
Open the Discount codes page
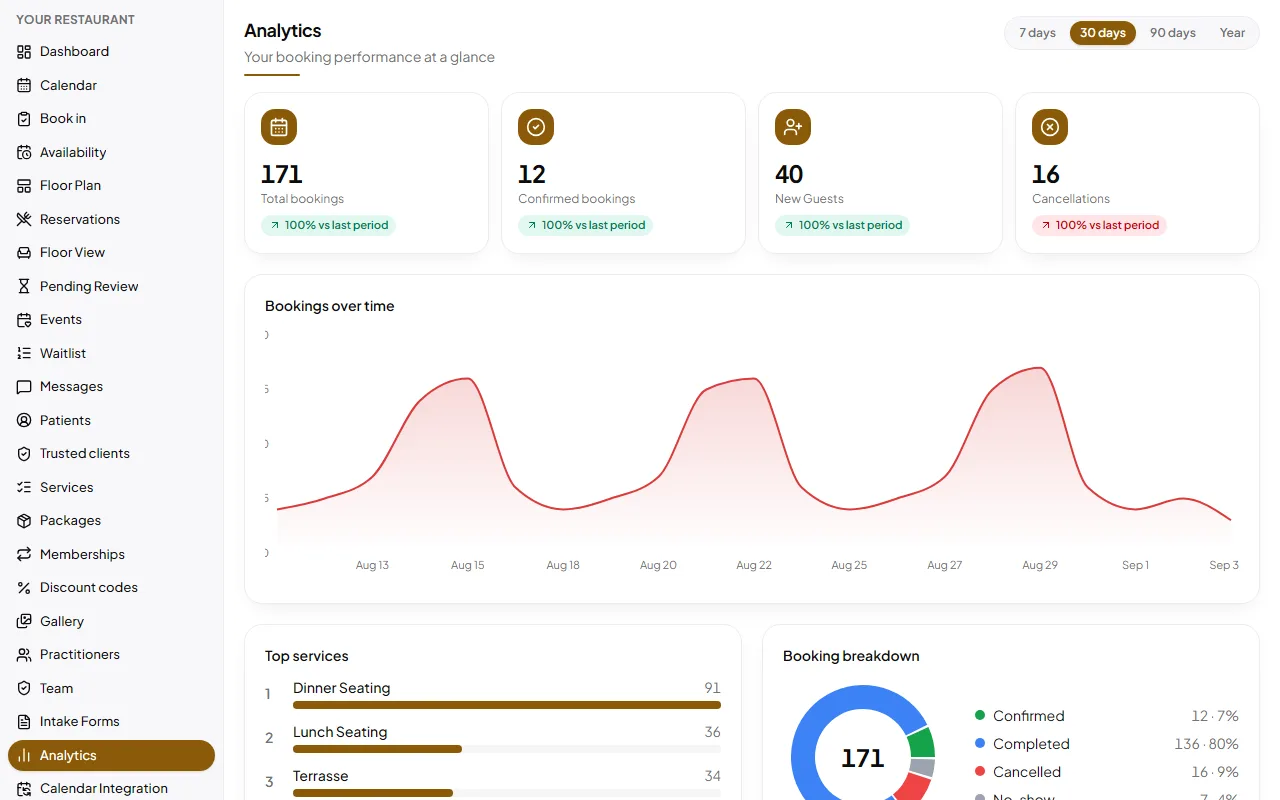coord(111,587)
